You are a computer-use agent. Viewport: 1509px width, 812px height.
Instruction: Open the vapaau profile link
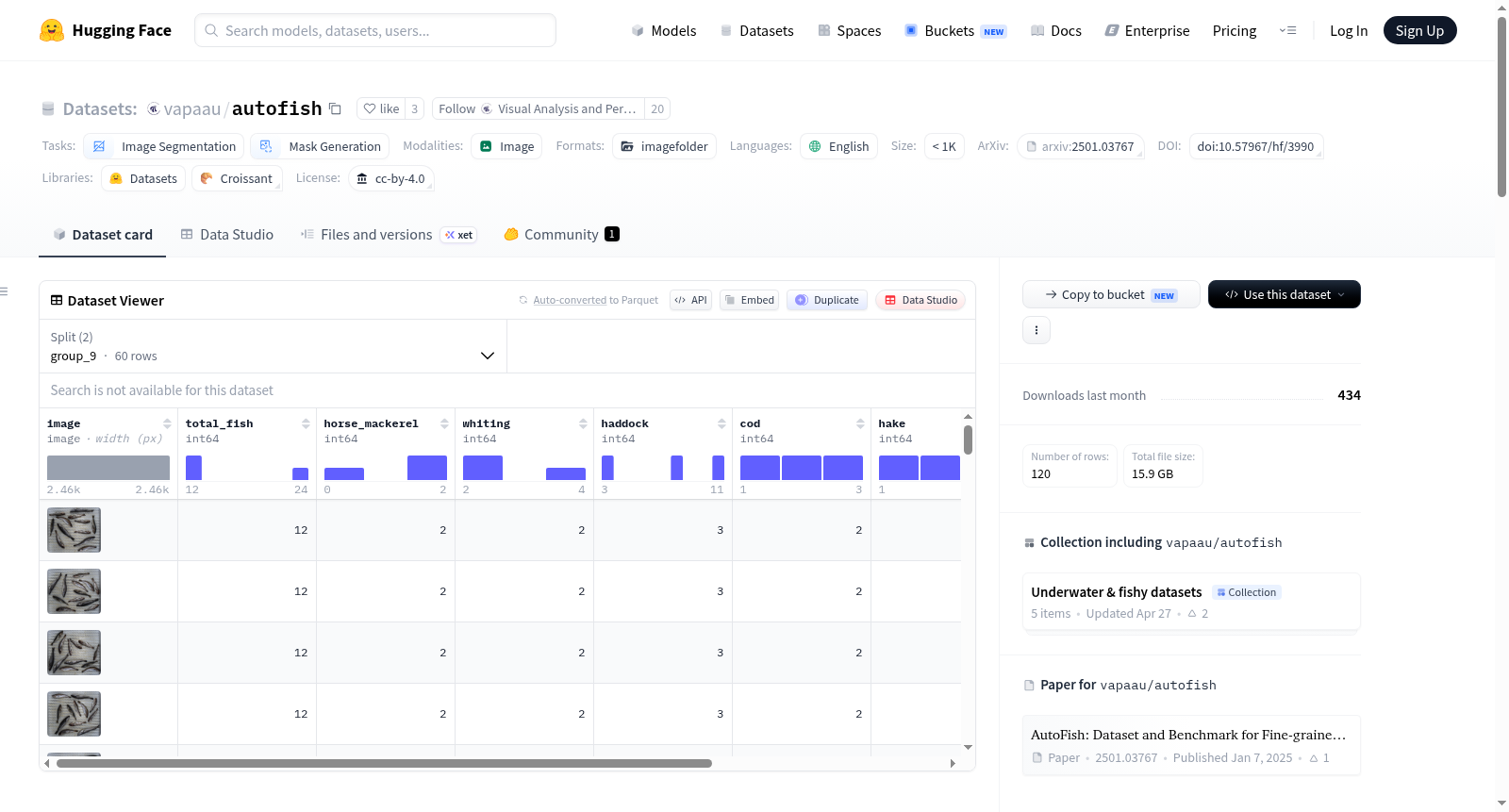pos(192,108)
